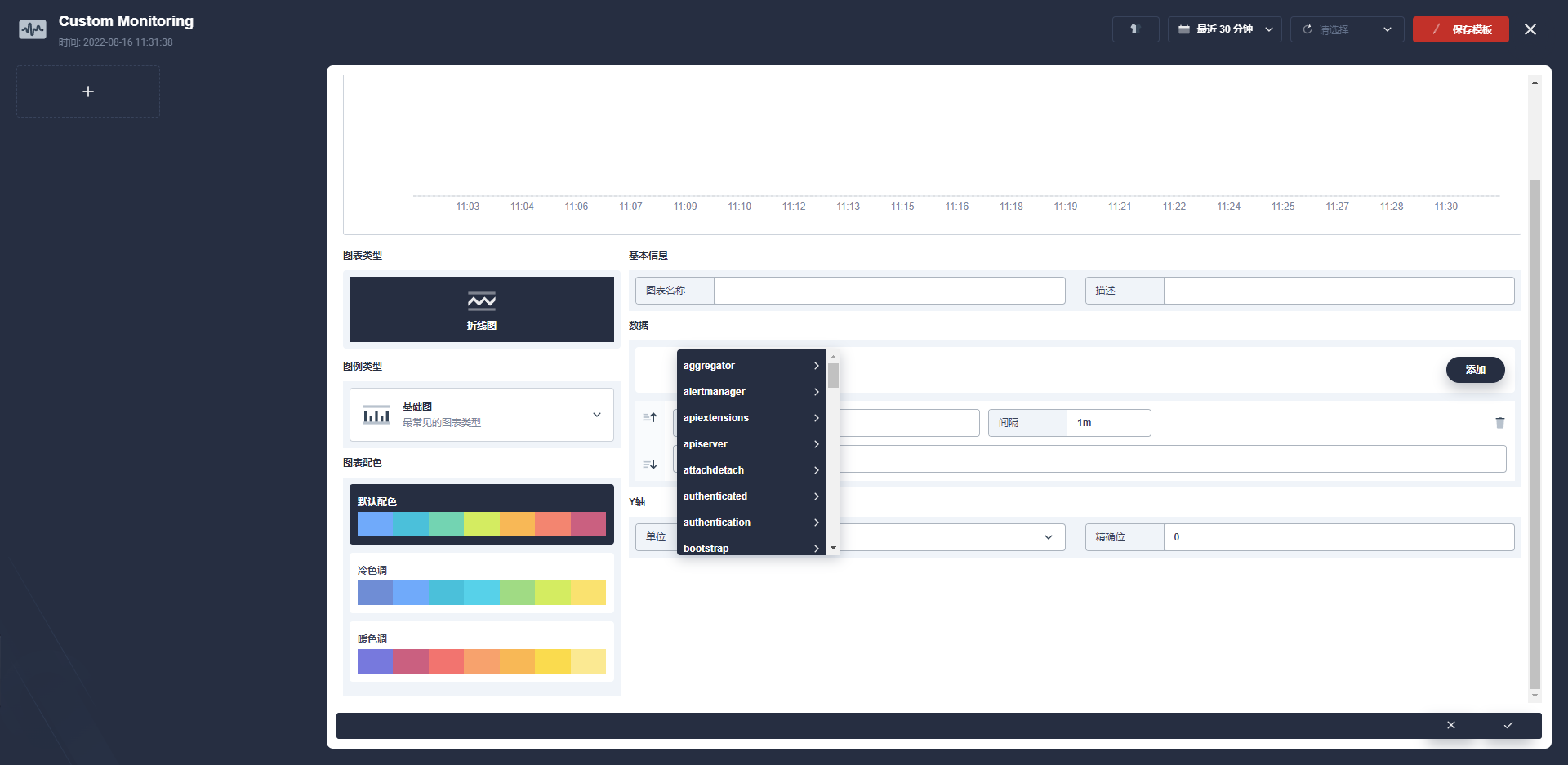Click the 添加 add data button

(1475, 370)
